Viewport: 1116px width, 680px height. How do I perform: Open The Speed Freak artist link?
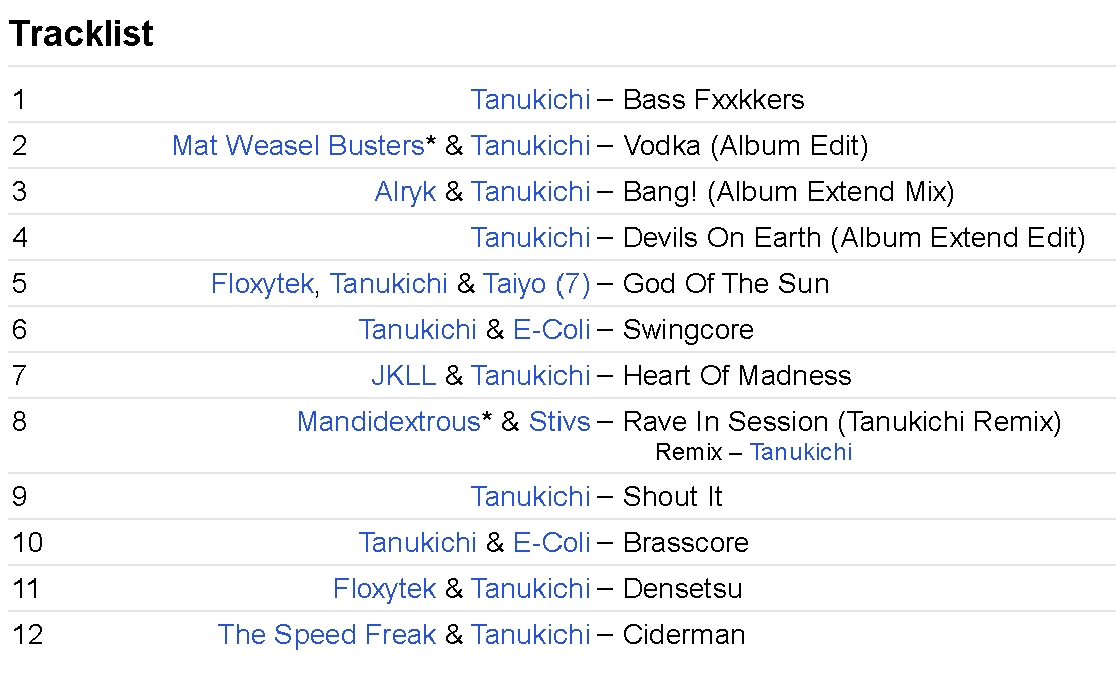coord(326,635)
